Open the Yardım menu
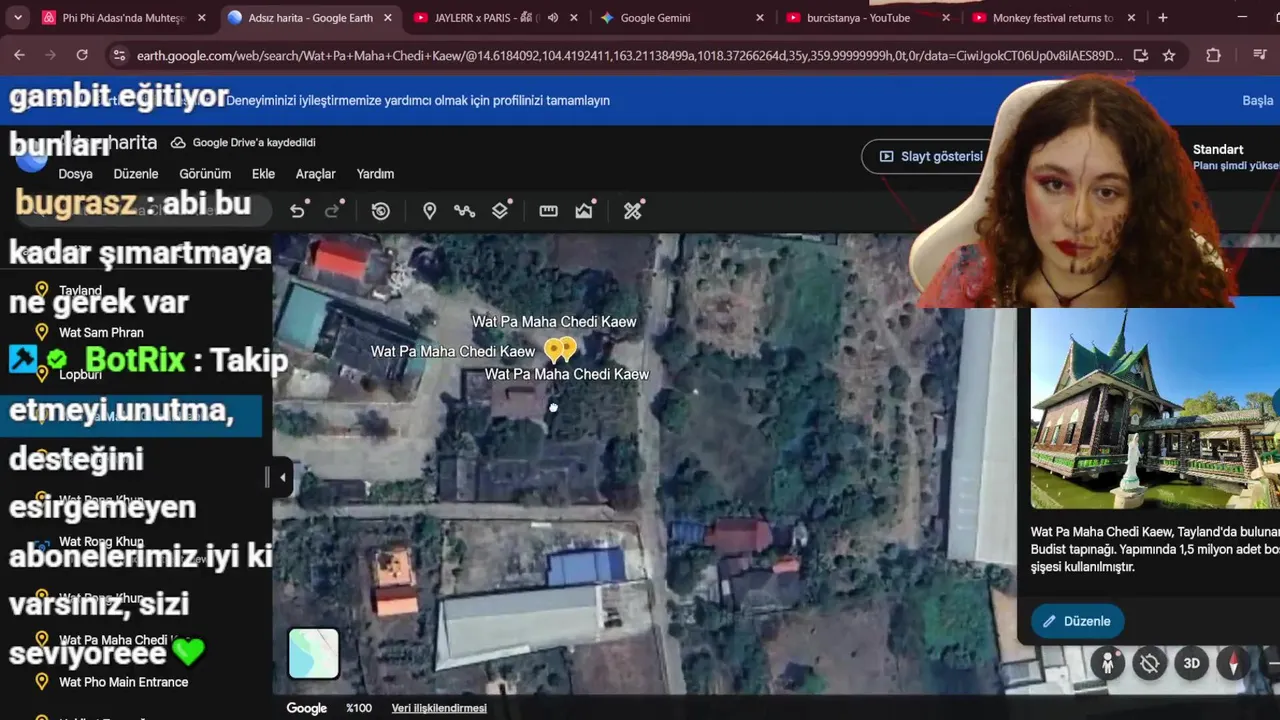Viewport: 1280px width, 720px height. (375, 174)
